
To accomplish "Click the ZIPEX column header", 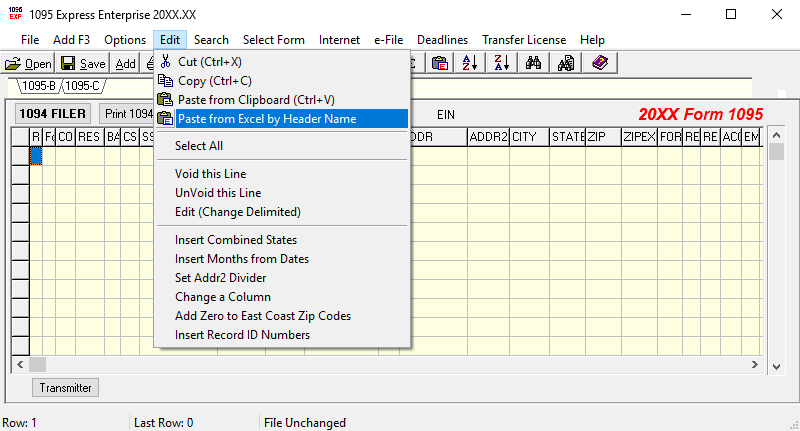I will pyautogui.click(x=639, y=137).
